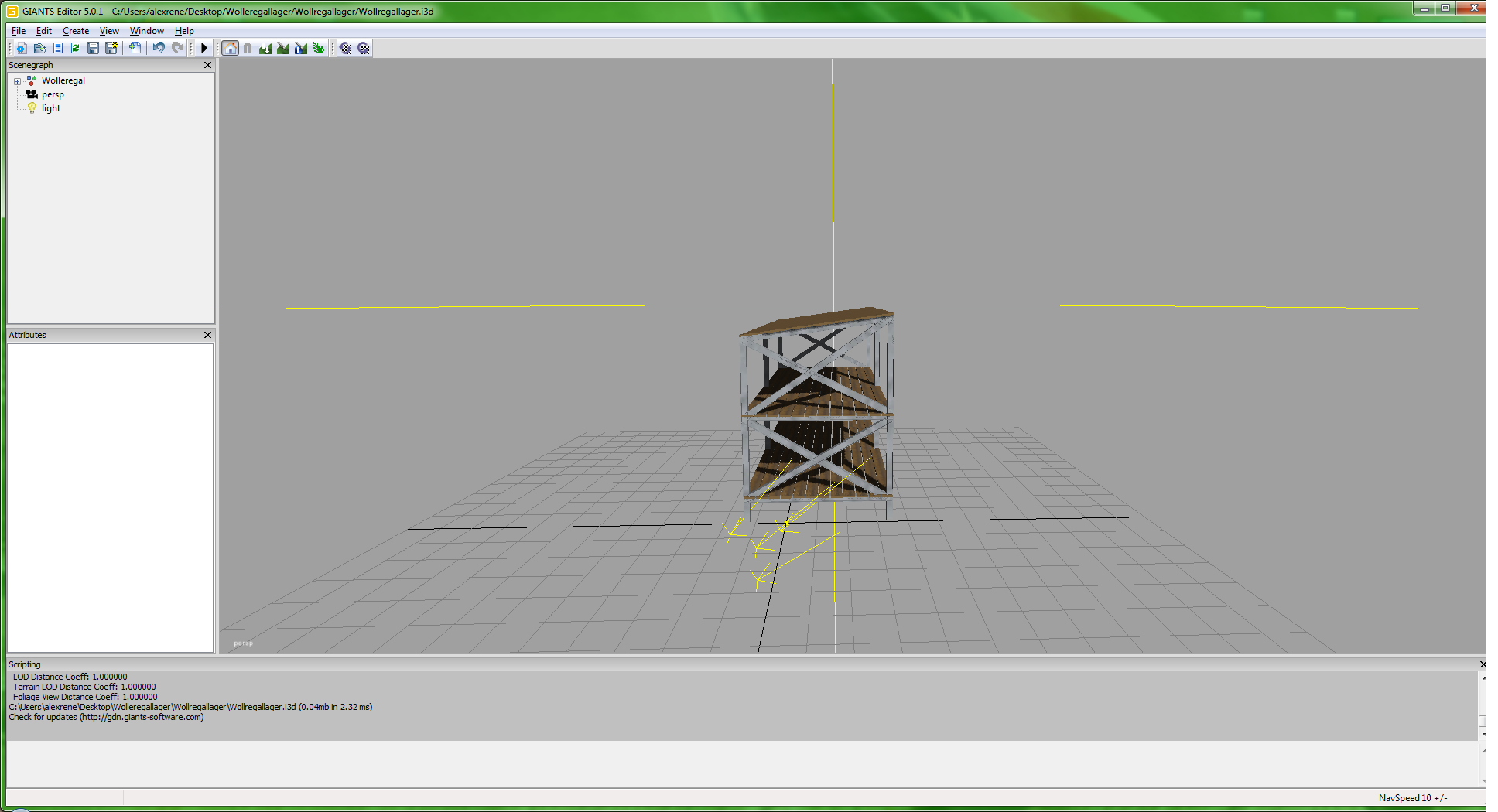The width and height of the screenshot is (1498, 812).
Task: Click the first checkered rotate icon
Action: [x=346, y=48]
